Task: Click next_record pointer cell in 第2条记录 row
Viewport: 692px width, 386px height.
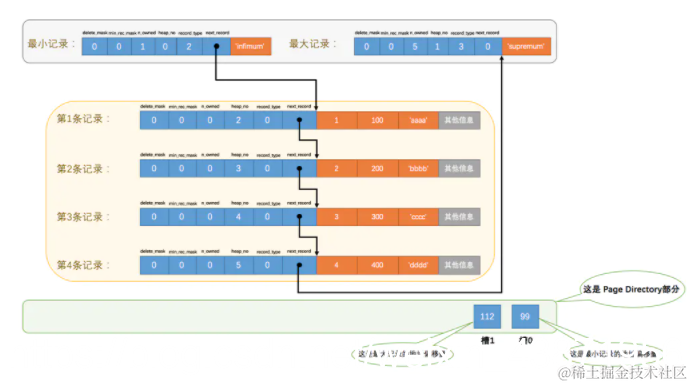Action: click(x=299, y=169)
